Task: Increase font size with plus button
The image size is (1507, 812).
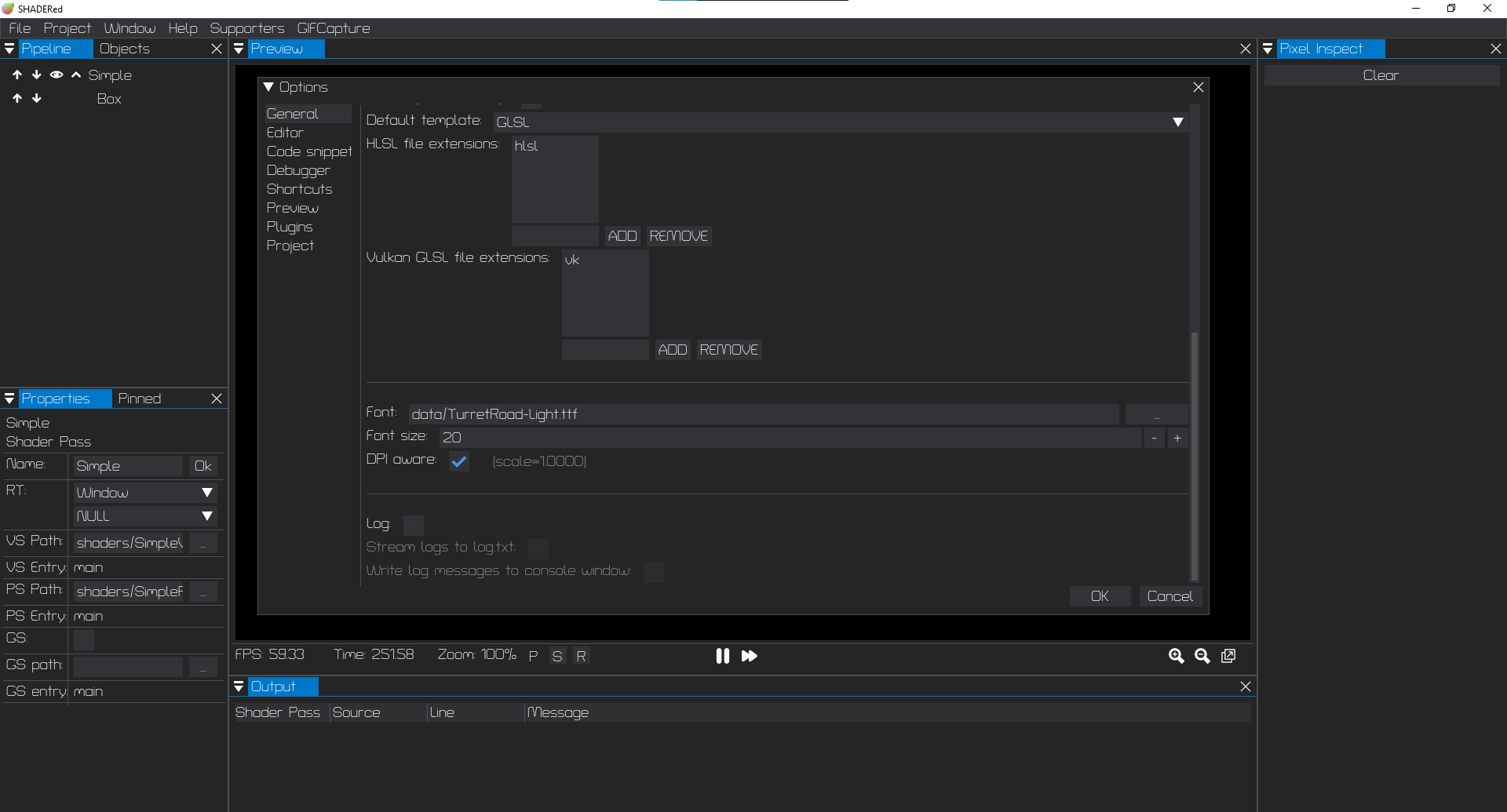Action: pyautogui.click(x=1177, y=438)
